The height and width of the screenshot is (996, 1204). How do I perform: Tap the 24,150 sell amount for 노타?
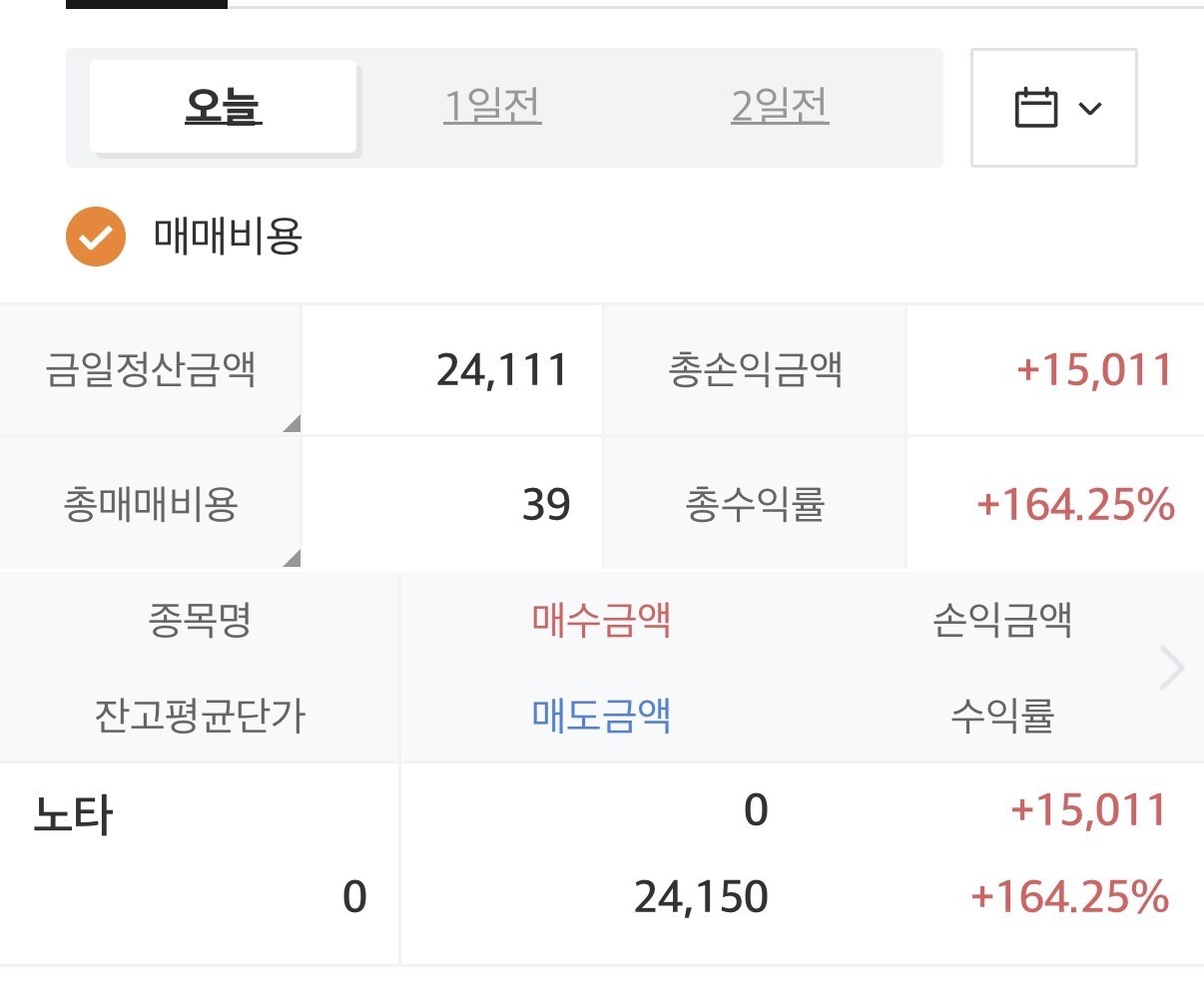[701, 897]
